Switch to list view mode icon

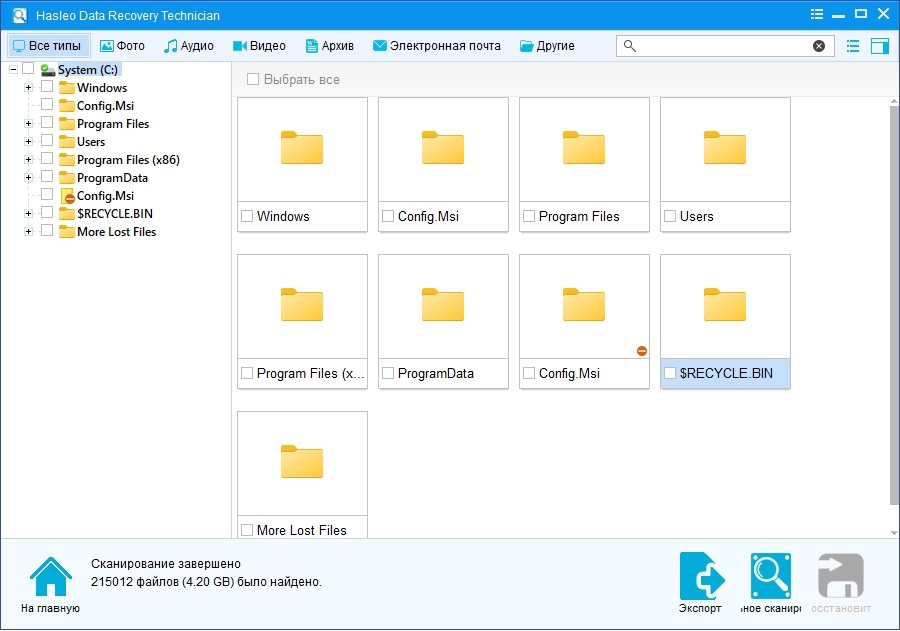click(853, 46)
